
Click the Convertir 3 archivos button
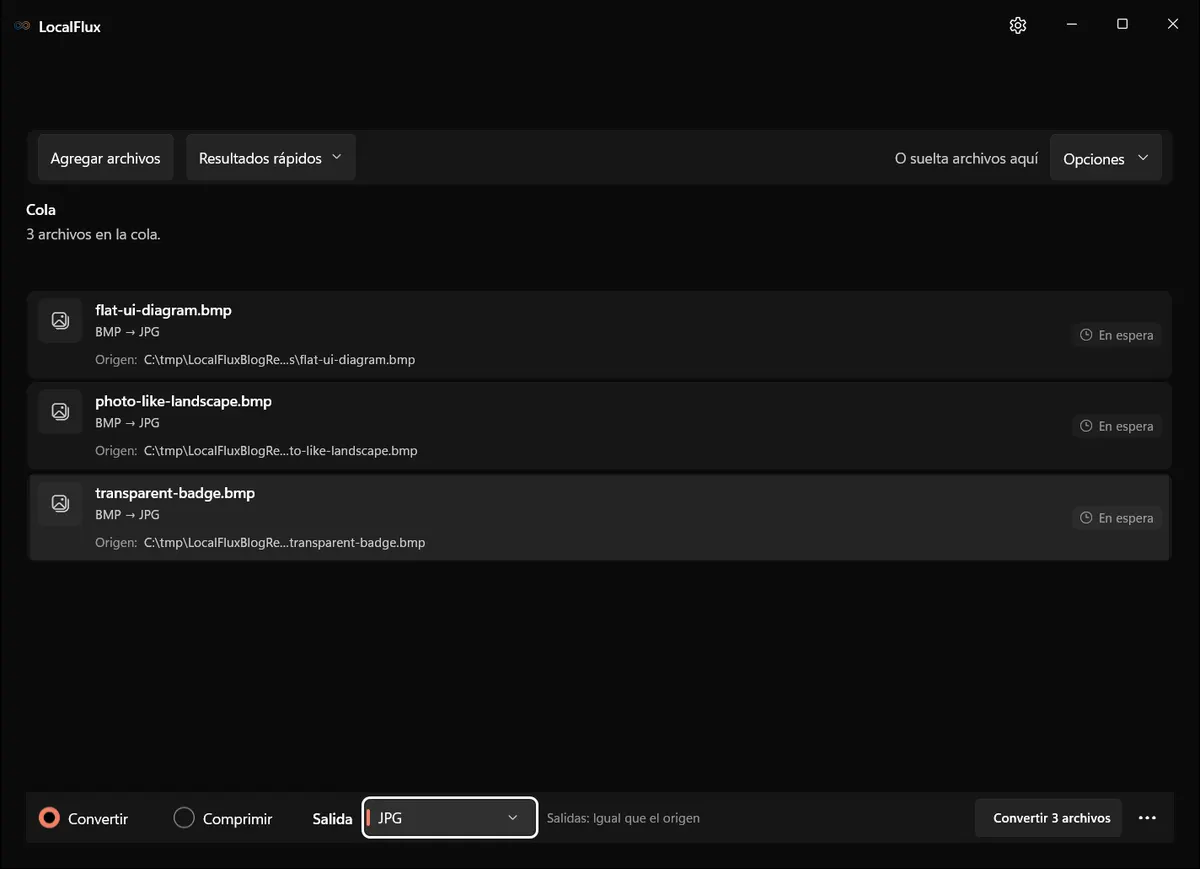[1049, 818]
